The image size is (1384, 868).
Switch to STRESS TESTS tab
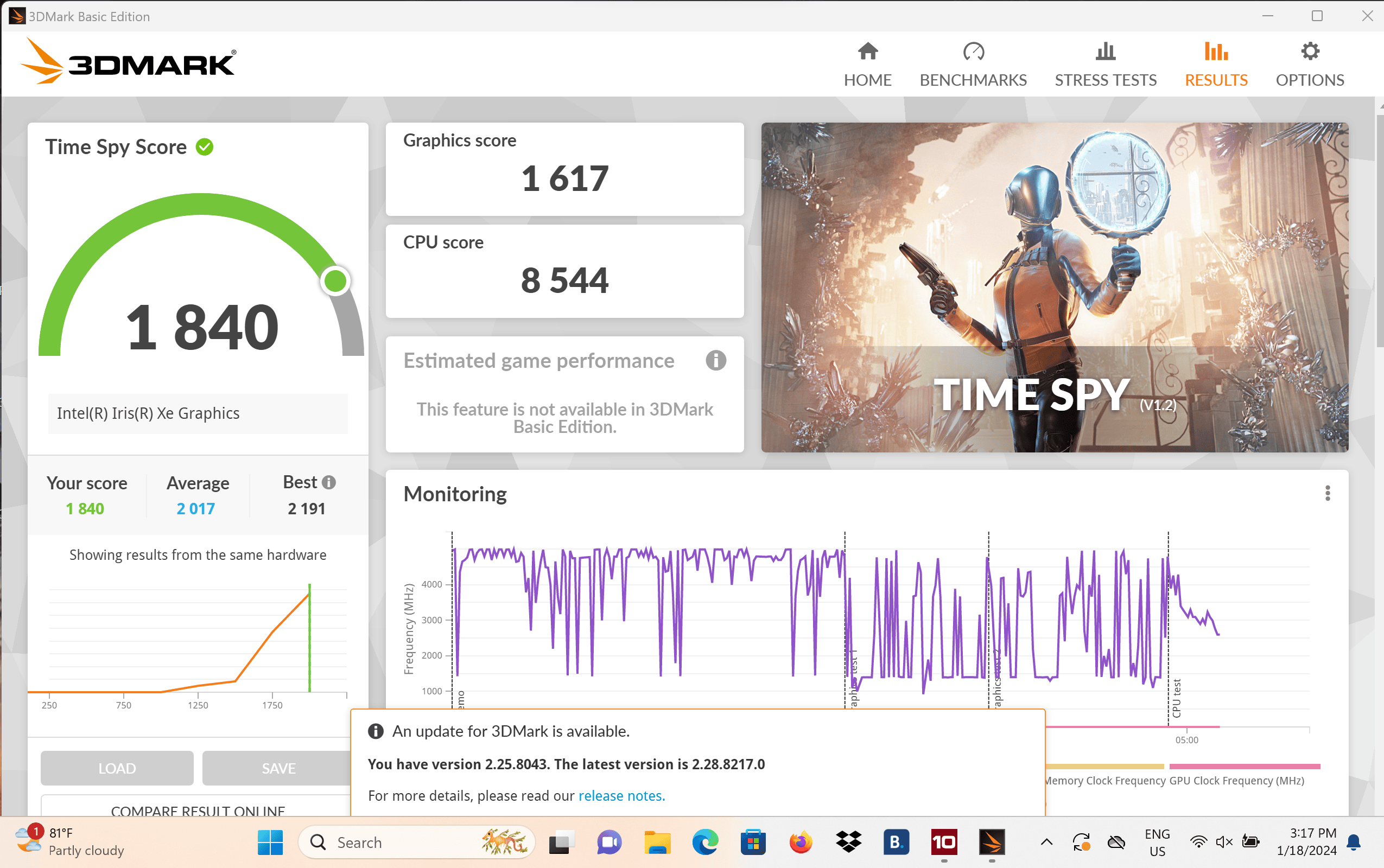point(1106,65)
